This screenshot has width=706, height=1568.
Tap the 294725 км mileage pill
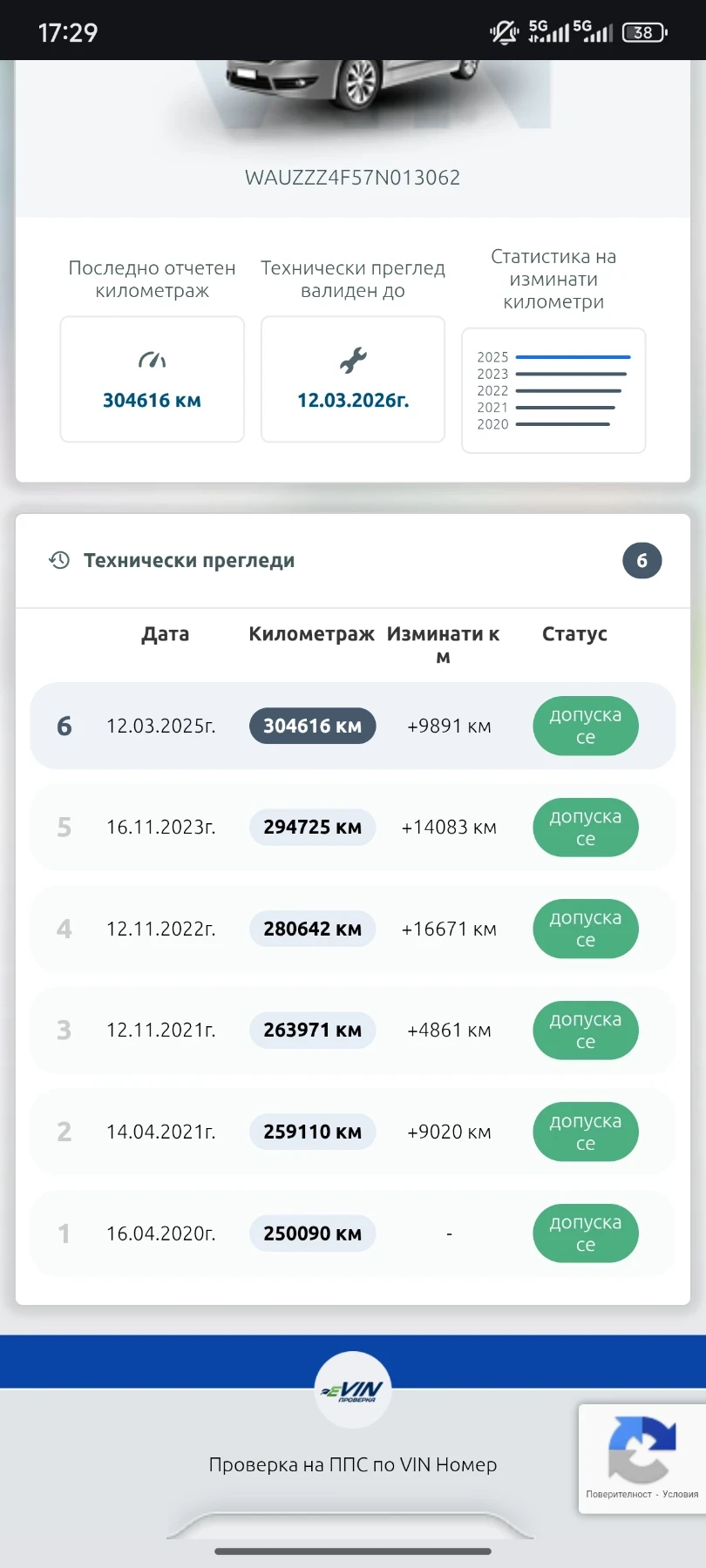[x=312, y=828]
